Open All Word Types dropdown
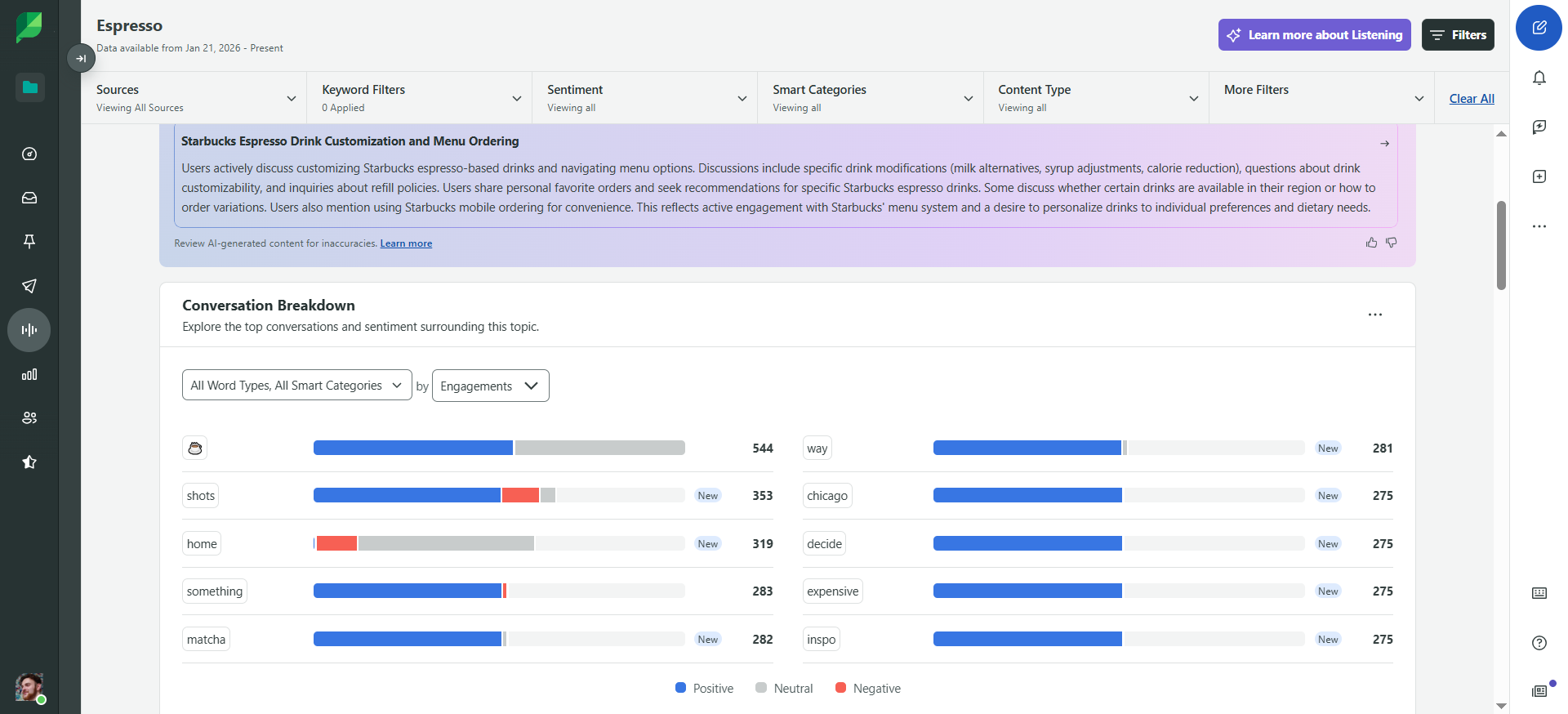The image size is (1568, 714). [x=296, y=386]
